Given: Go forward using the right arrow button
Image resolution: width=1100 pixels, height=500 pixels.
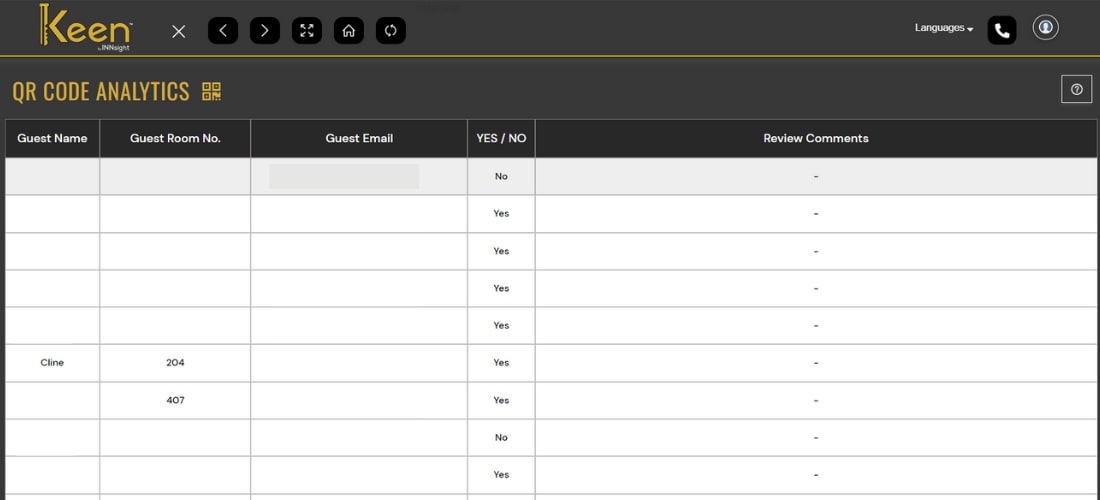Looking at the screenshot, I should coord(265,31).
